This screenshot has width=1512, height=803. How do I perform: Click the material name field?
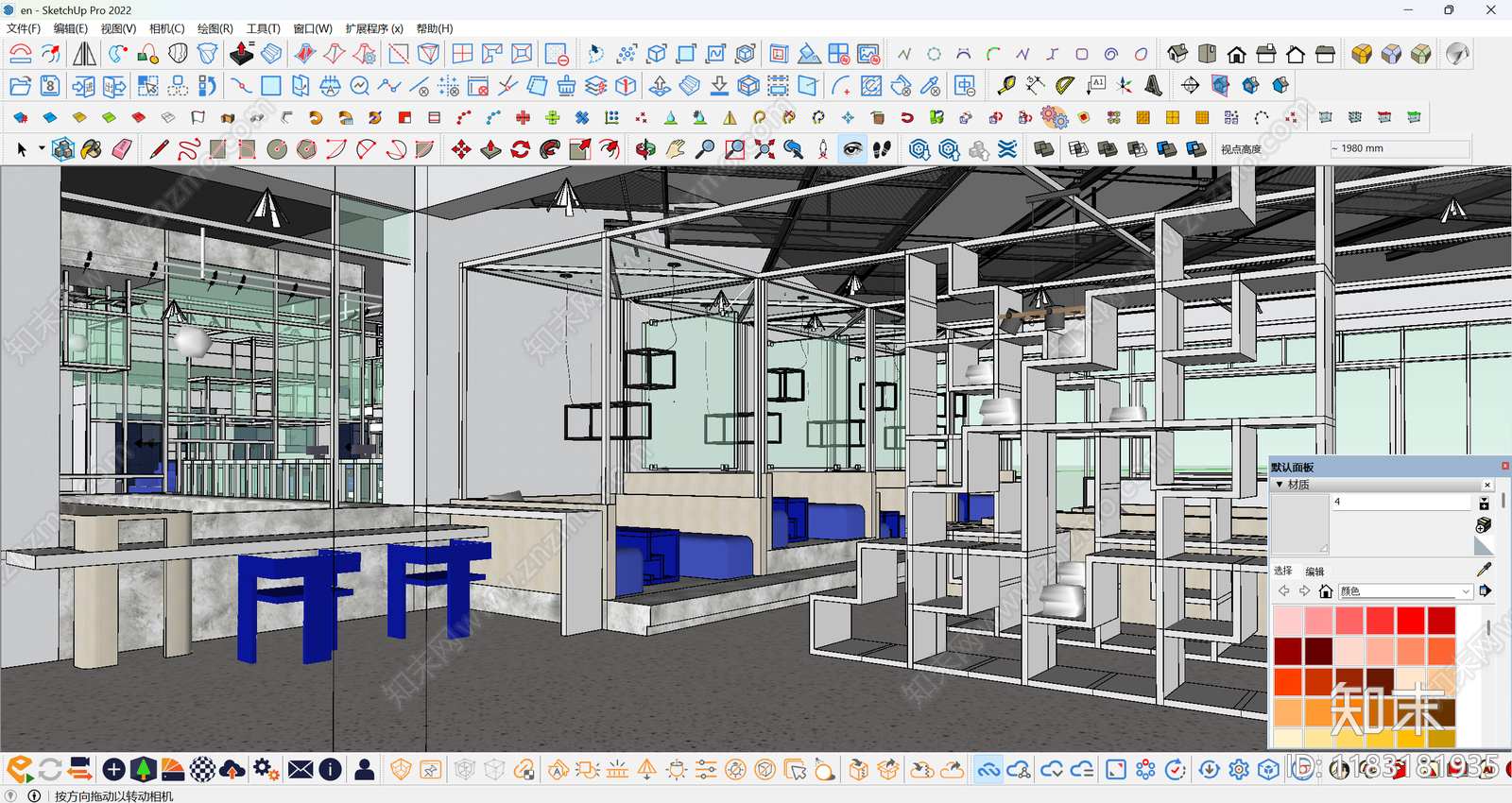(x=1401, y=502)
